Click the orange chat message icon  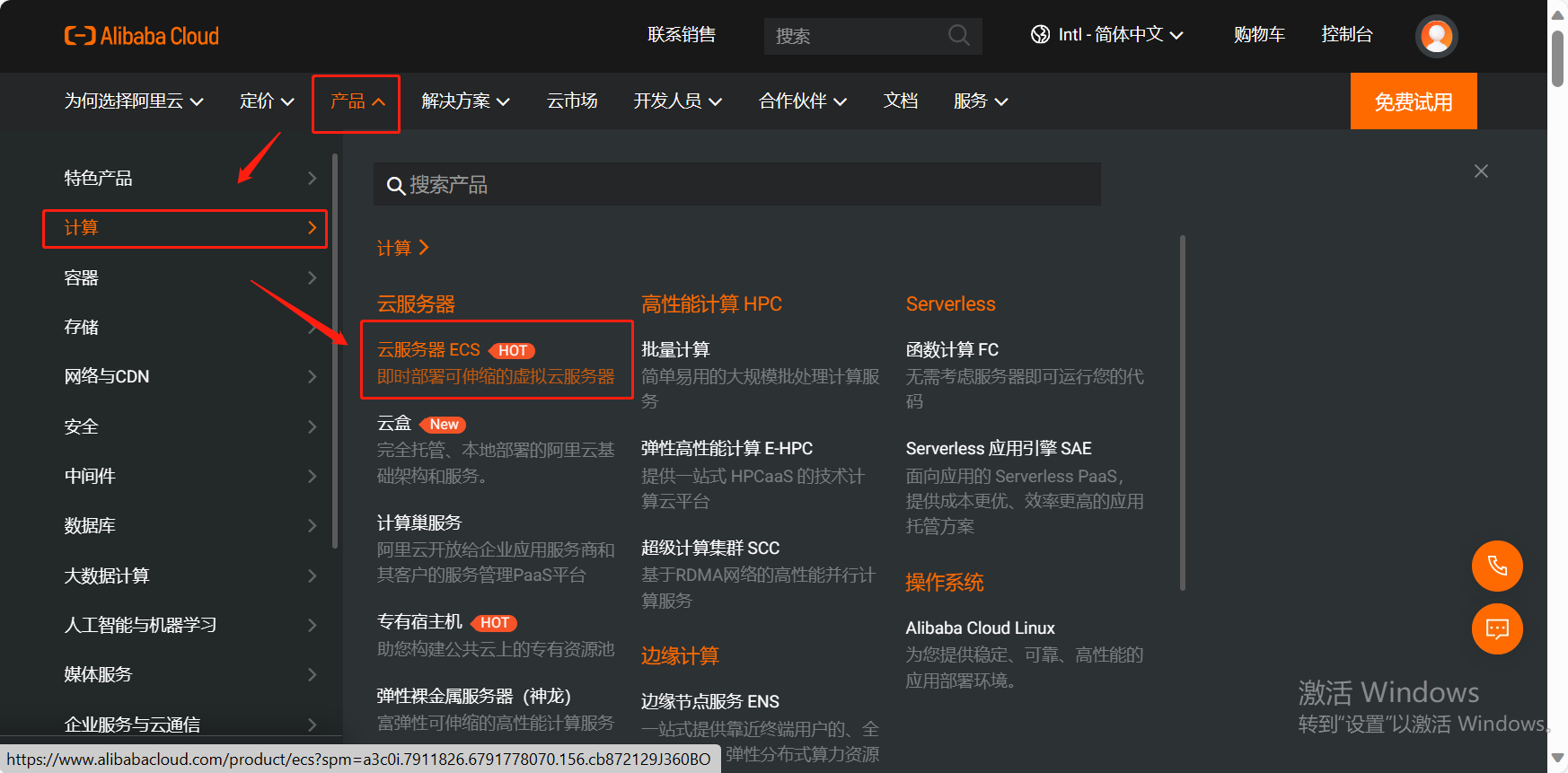pos(1497,628)
